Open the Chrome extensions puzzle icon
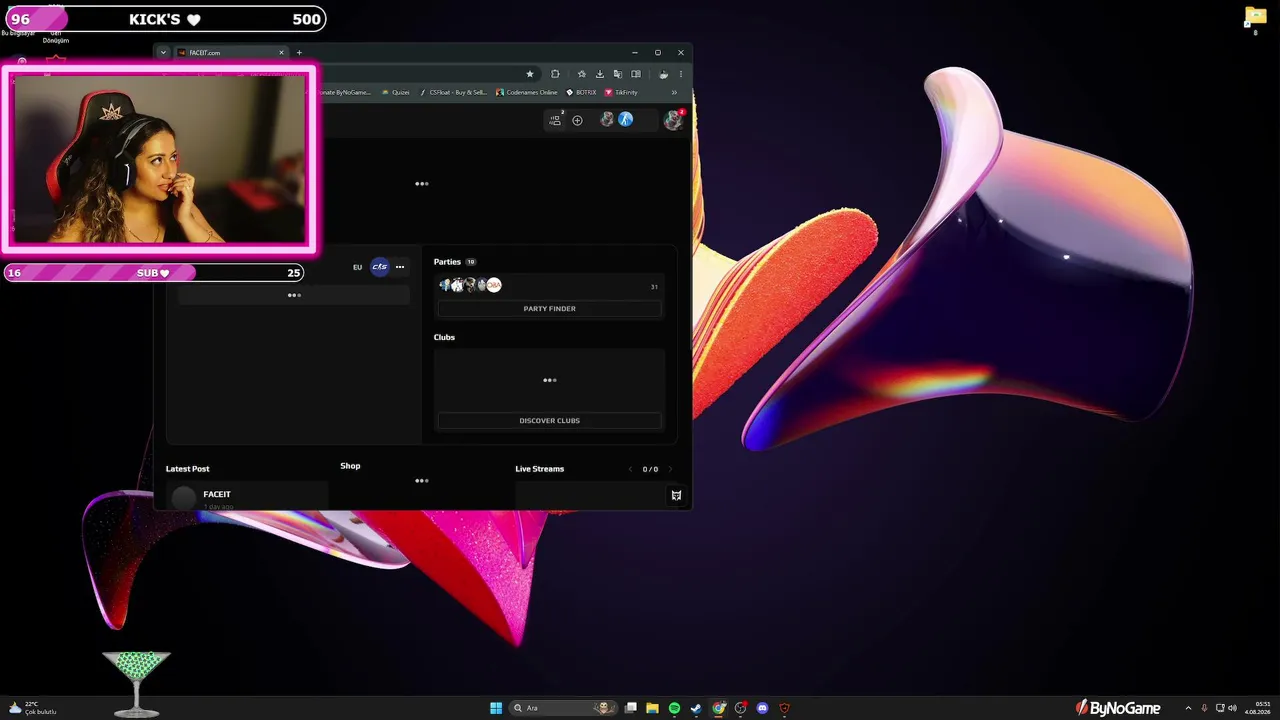This screenshot has width=1280, height=720. tap(555, 74)
